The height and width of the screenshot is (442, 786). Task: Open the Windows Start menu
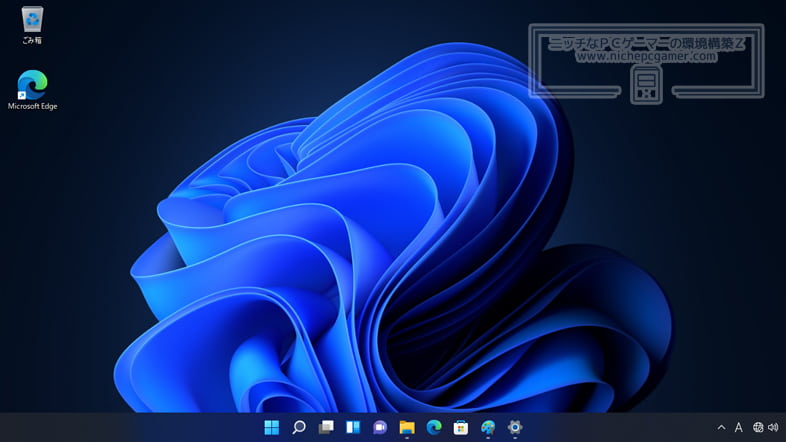[x=271, y=427]
